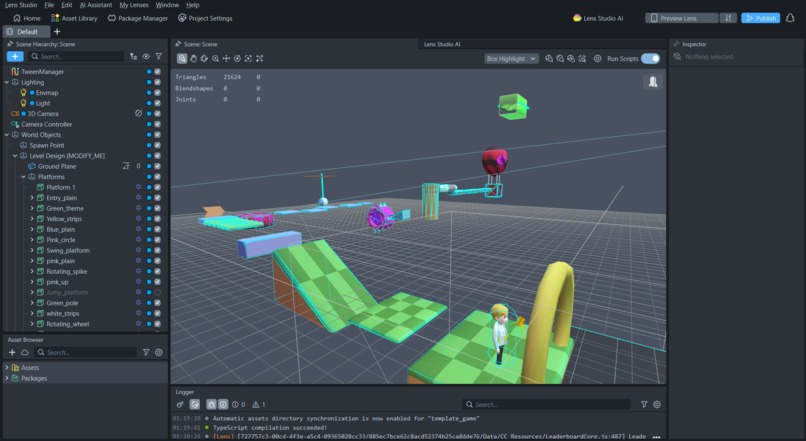Click the Logger search field
This screenshot has width=806, height=441.
click(x=547, y=405)
